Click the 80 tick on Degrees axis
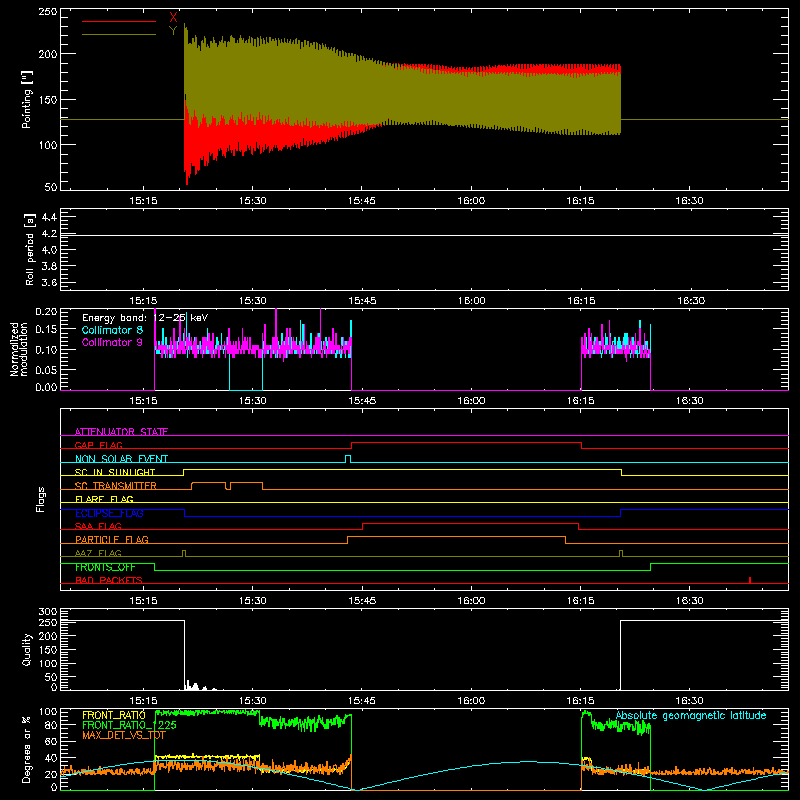The height and width of the screenshot is (800, 800). [51, 724]
